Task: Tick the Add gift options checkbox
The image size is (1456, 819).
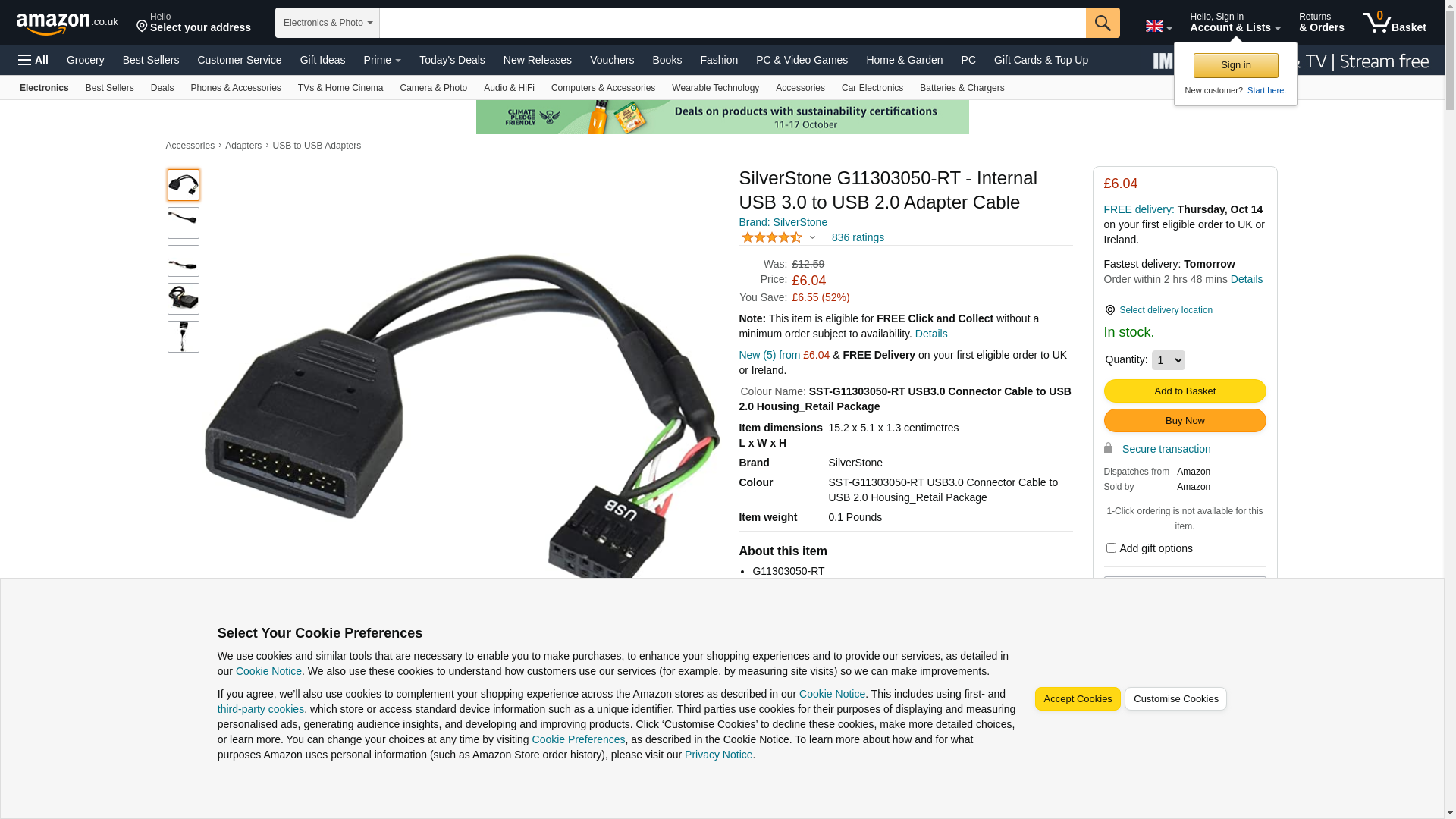Action: [x=1111, y=548]
